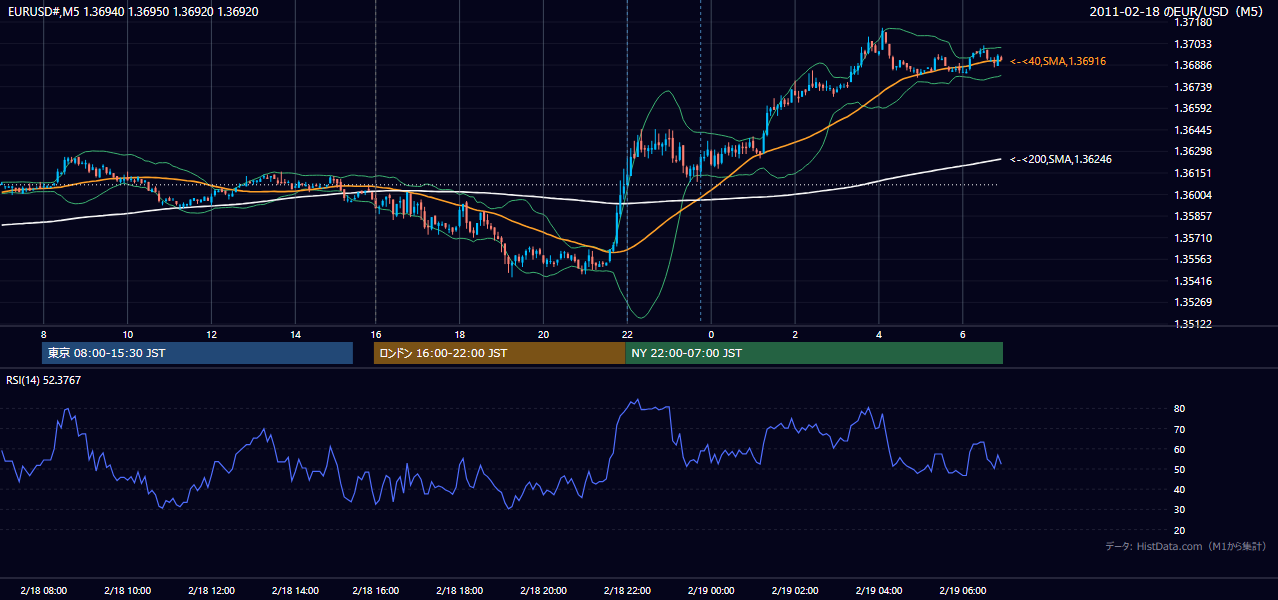Viewport: 1278px width, 600px height.
Task: Click the bottom time label 2/18 10:00
Action: point(127,591)
